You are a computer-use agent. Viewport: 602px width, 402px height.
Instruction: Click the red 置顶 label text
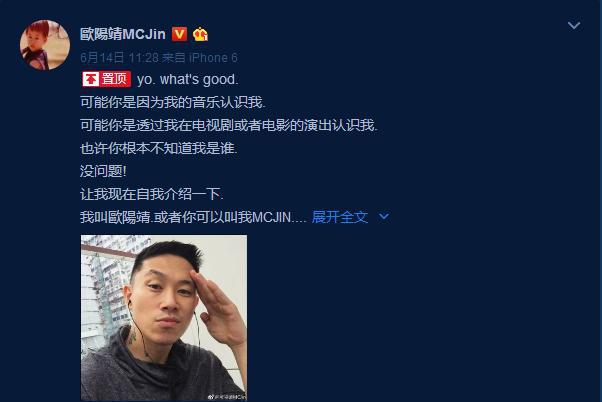click(114, 79)
